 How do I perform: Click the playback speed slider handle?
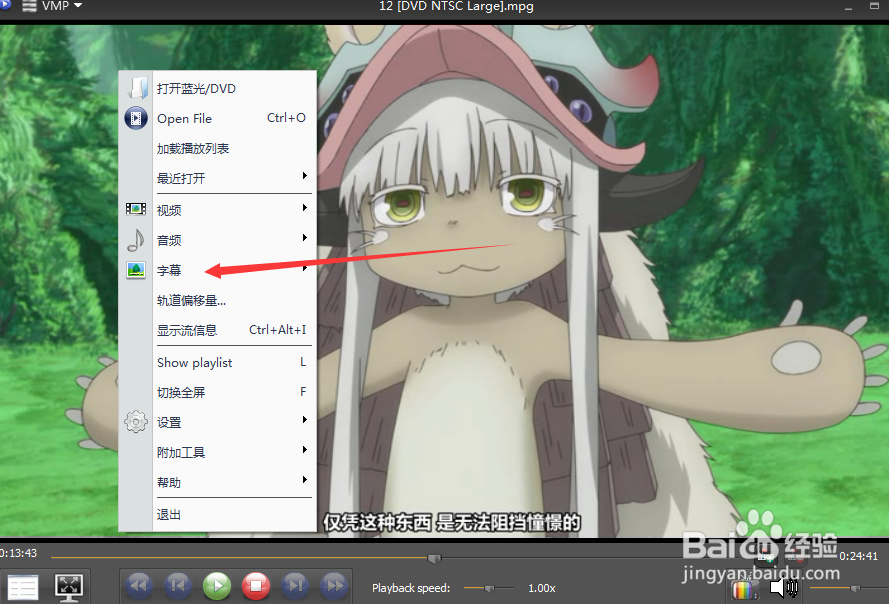(489, 588)
